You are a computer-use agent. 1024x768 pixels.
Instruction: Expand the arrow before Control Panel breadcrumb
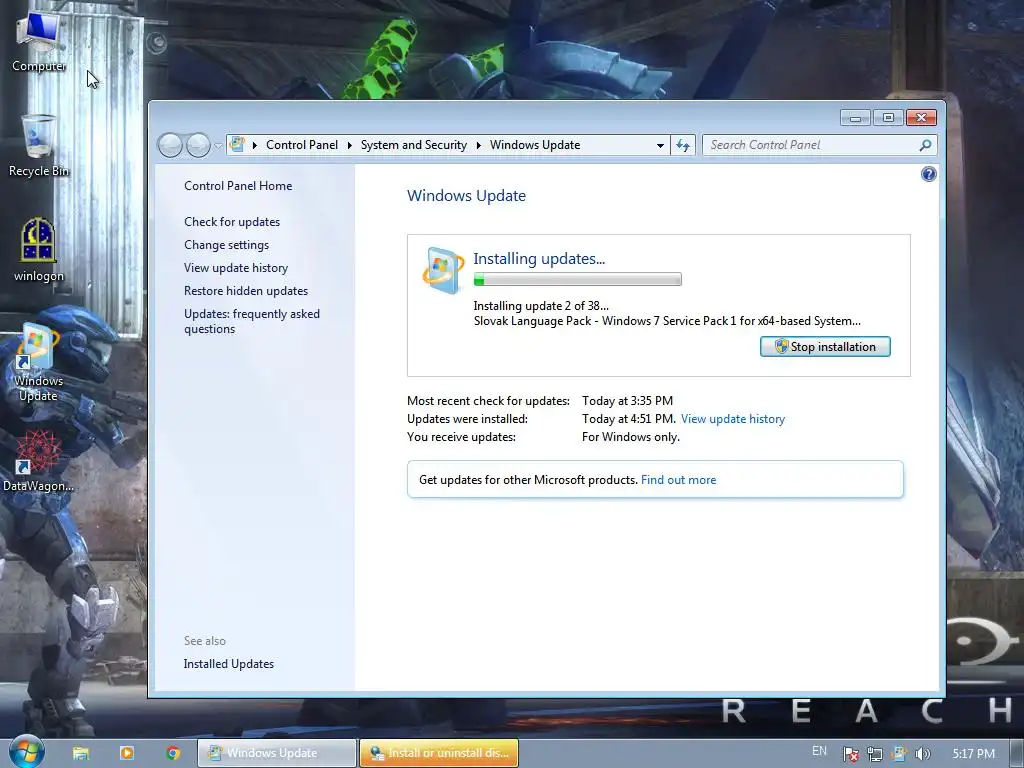pyautogui.click(x=255, y=145)
